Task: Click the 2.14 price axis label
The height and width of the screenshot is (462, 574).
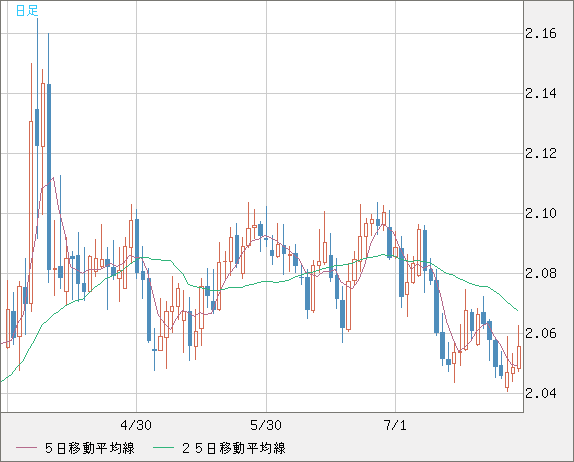Action: [541, 94]
